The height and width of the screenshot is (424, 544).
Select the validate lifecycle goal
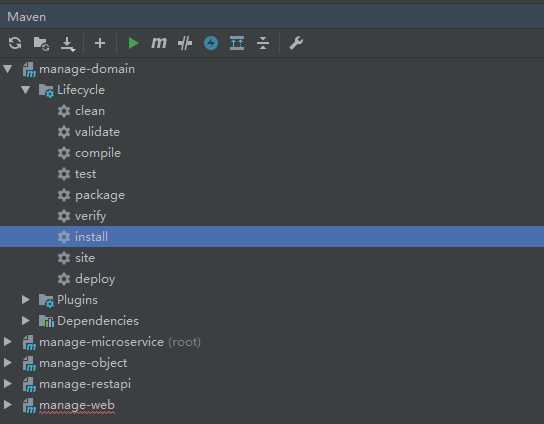point(97,132)
